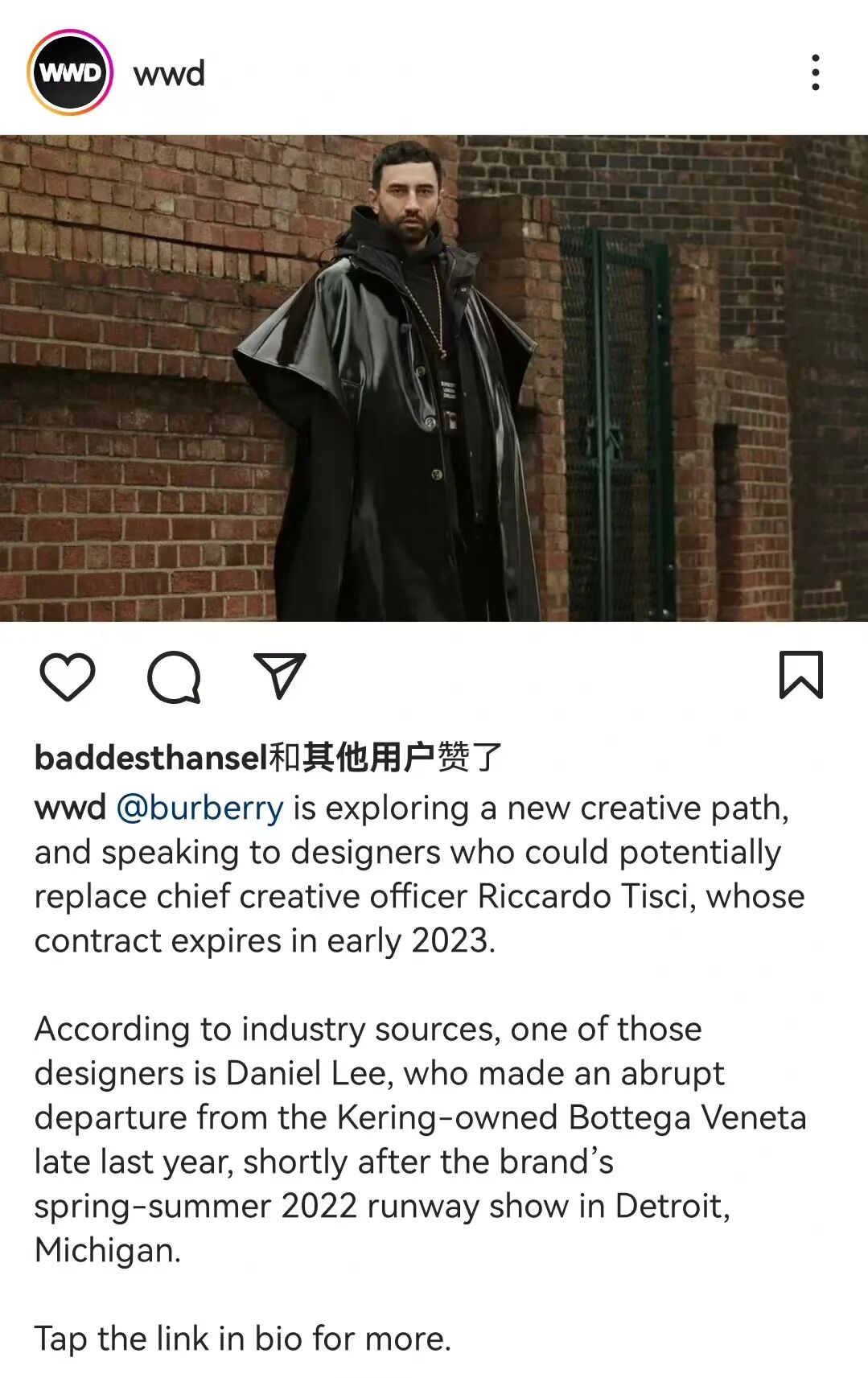Save the post with the bookmark icon

tap(800, 675)
